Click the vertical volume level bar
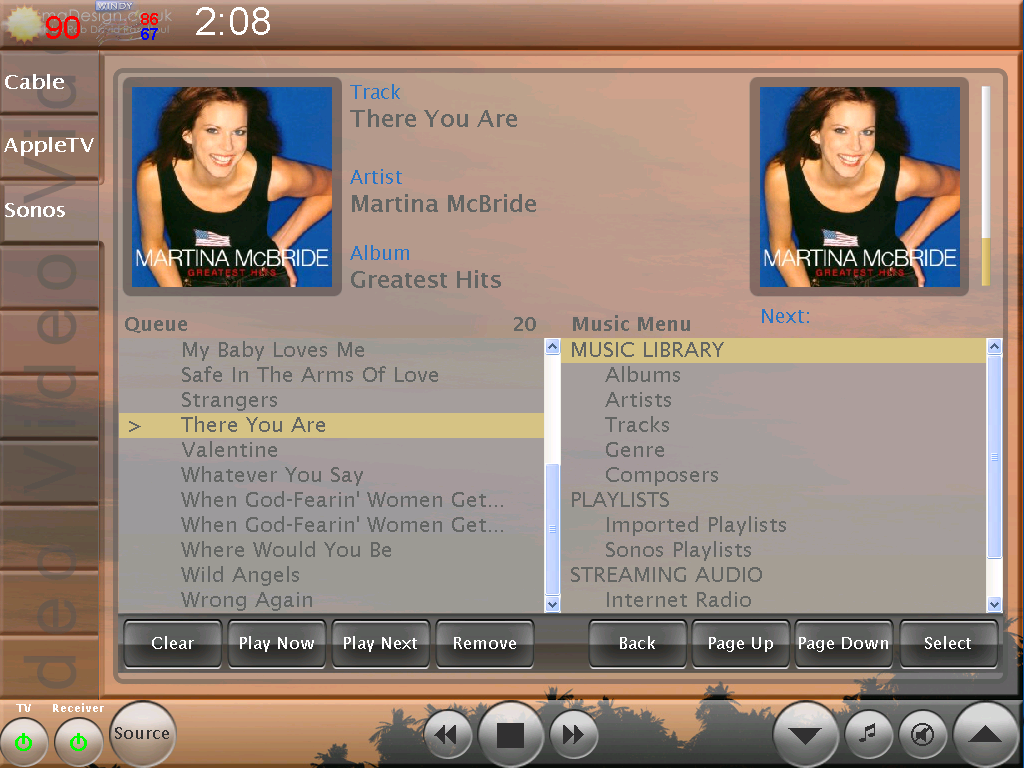This screenshot has width=1024, height=768. coord(985,185)
